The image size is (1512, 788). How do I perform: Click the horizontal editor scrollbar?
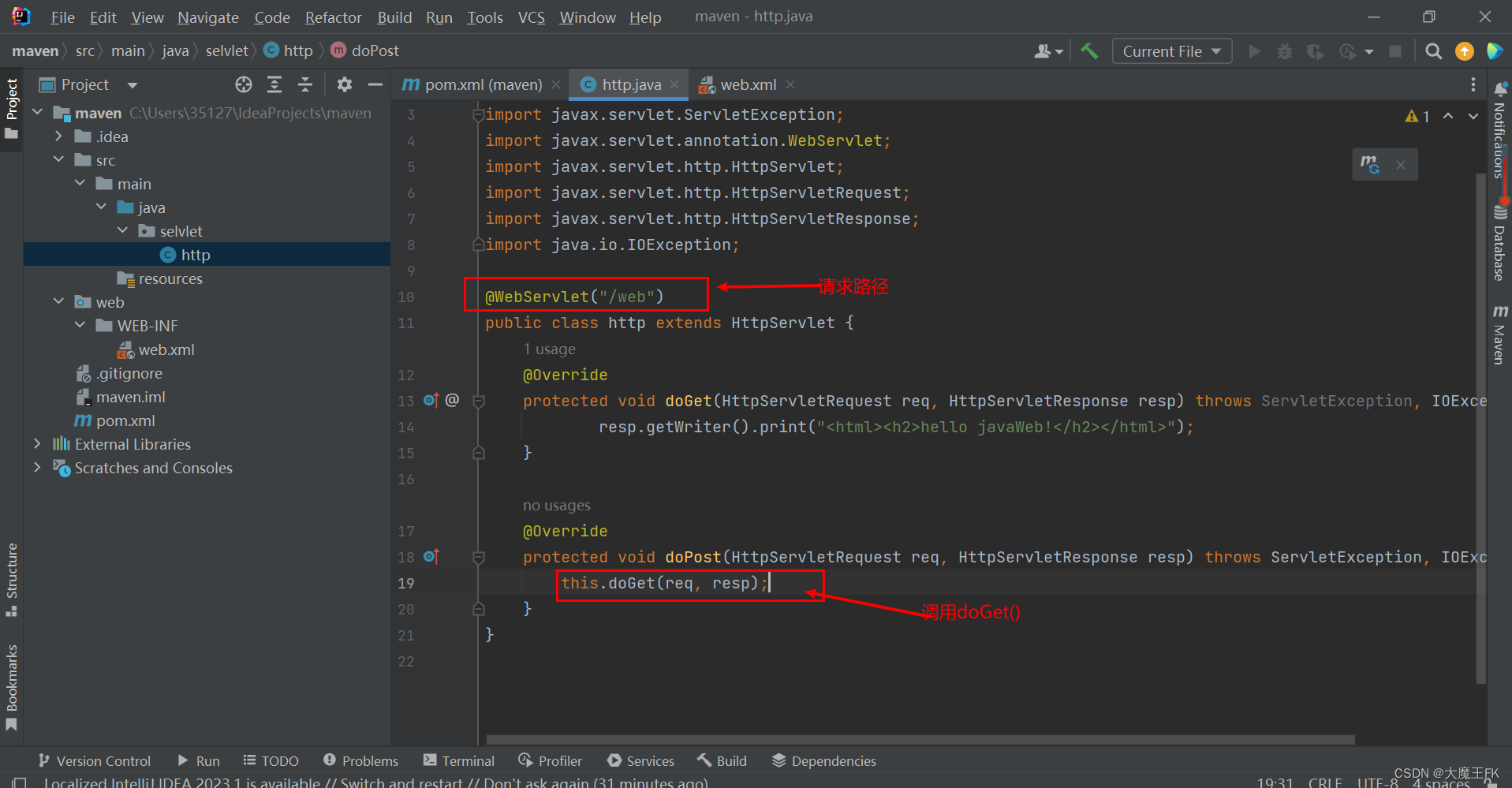[x=920, y=740]
